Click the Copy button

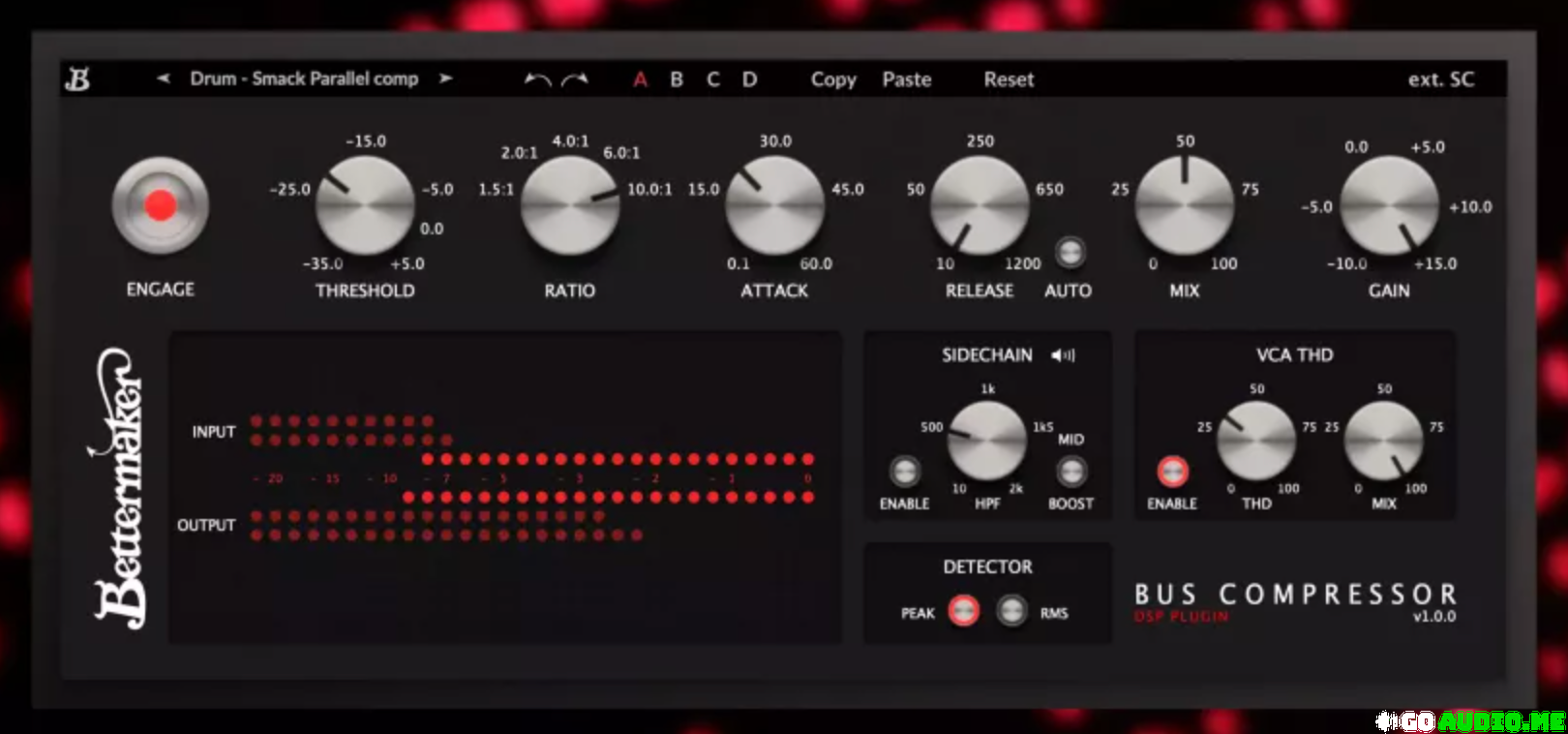pos(833,79)
